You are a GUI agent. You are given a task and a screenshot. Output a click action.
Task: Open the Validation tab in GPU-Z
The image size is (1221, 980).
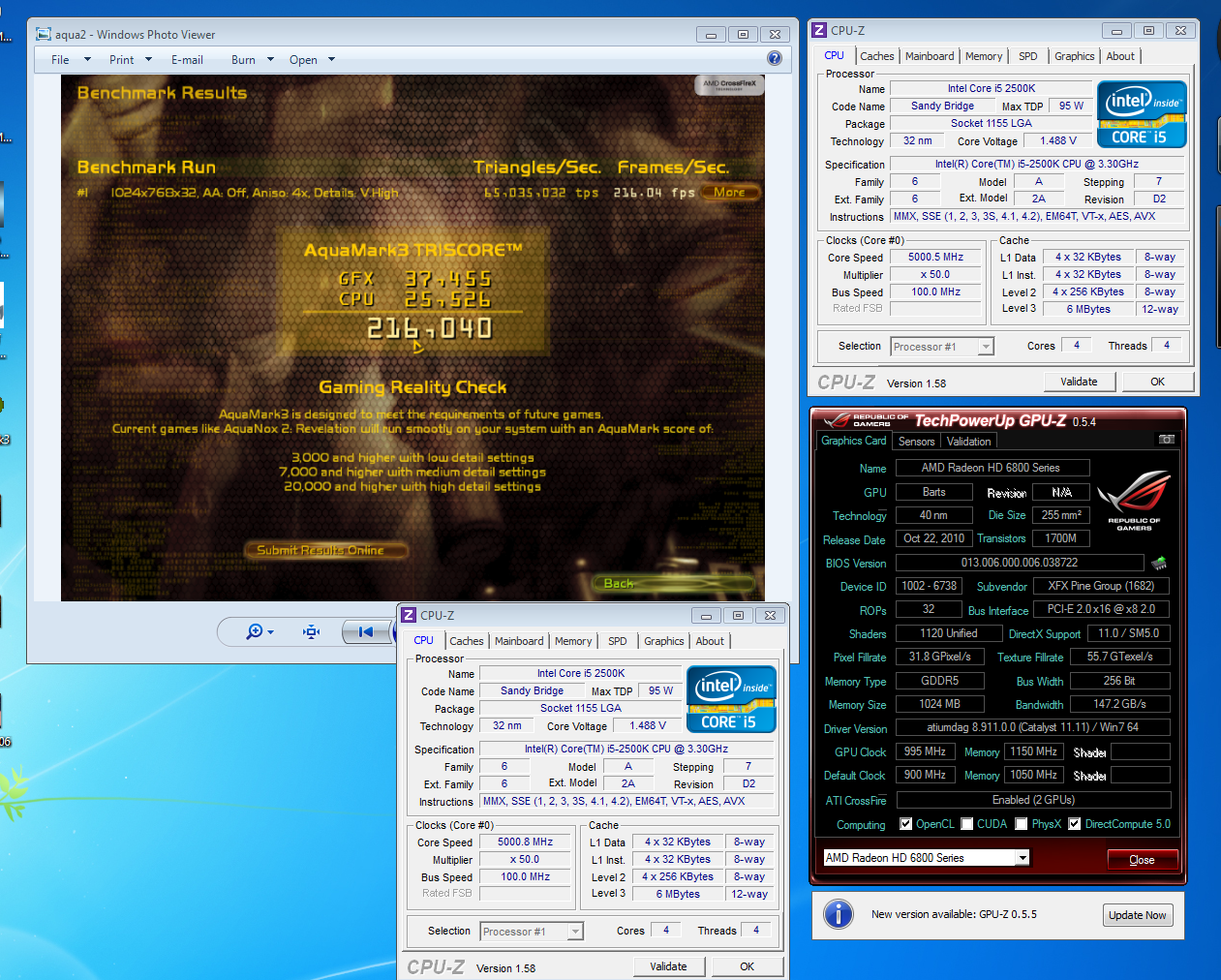pyautogui.click(x=969, y=442)
